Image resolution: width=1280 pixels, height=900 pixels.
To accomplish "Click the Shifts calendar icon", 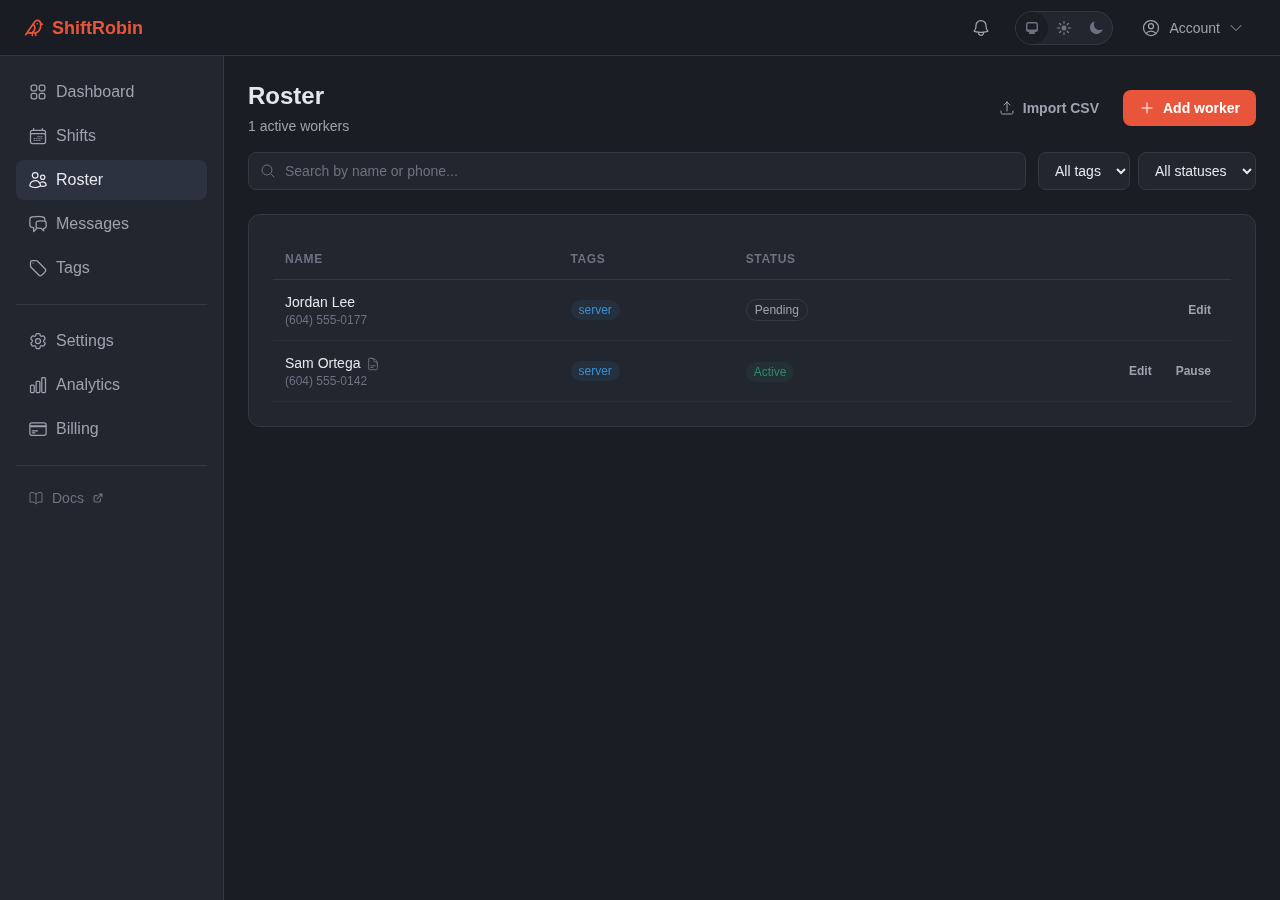I will click(38, 136).
